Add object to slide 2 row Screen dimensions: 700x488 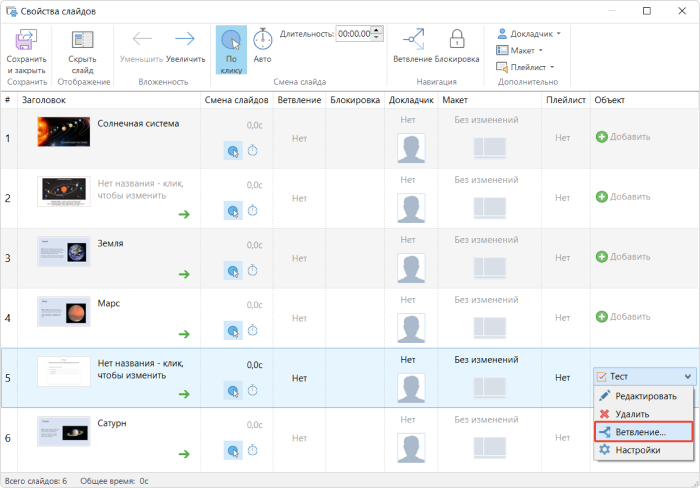[623, 196]
